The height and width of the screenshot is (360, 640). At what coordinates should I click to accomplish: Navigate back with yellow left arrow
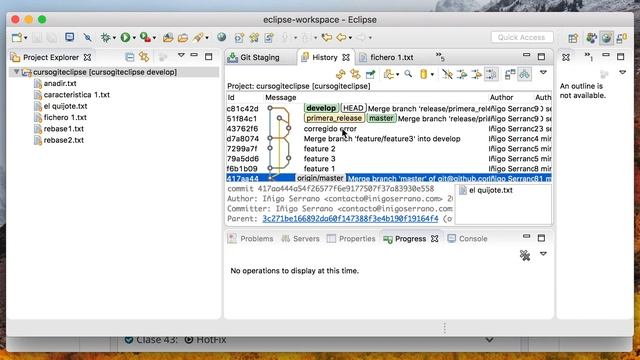click(x=341, y=38)
